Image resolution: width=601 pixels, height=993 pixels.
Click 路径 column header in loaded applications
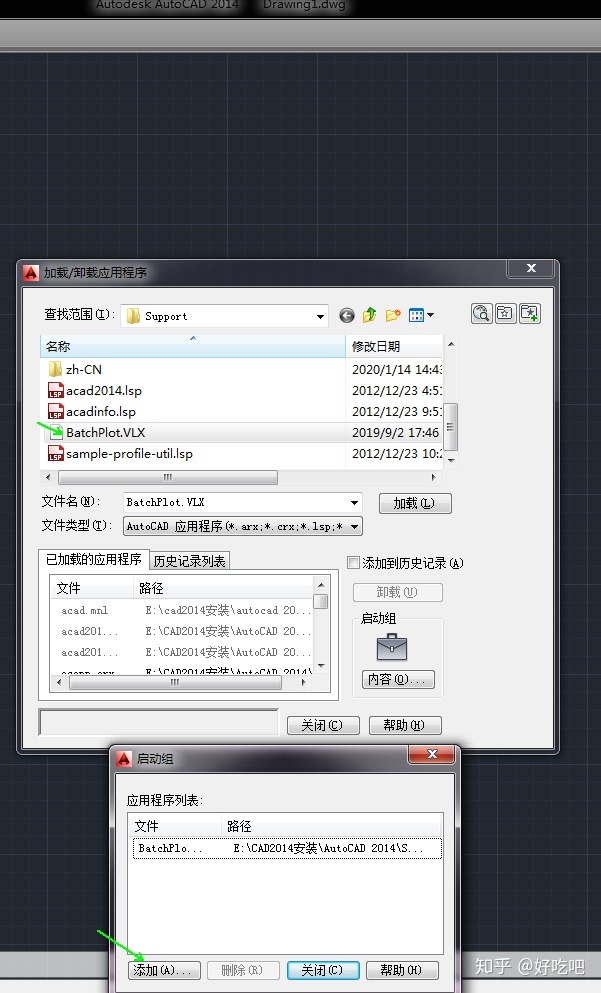223,588
